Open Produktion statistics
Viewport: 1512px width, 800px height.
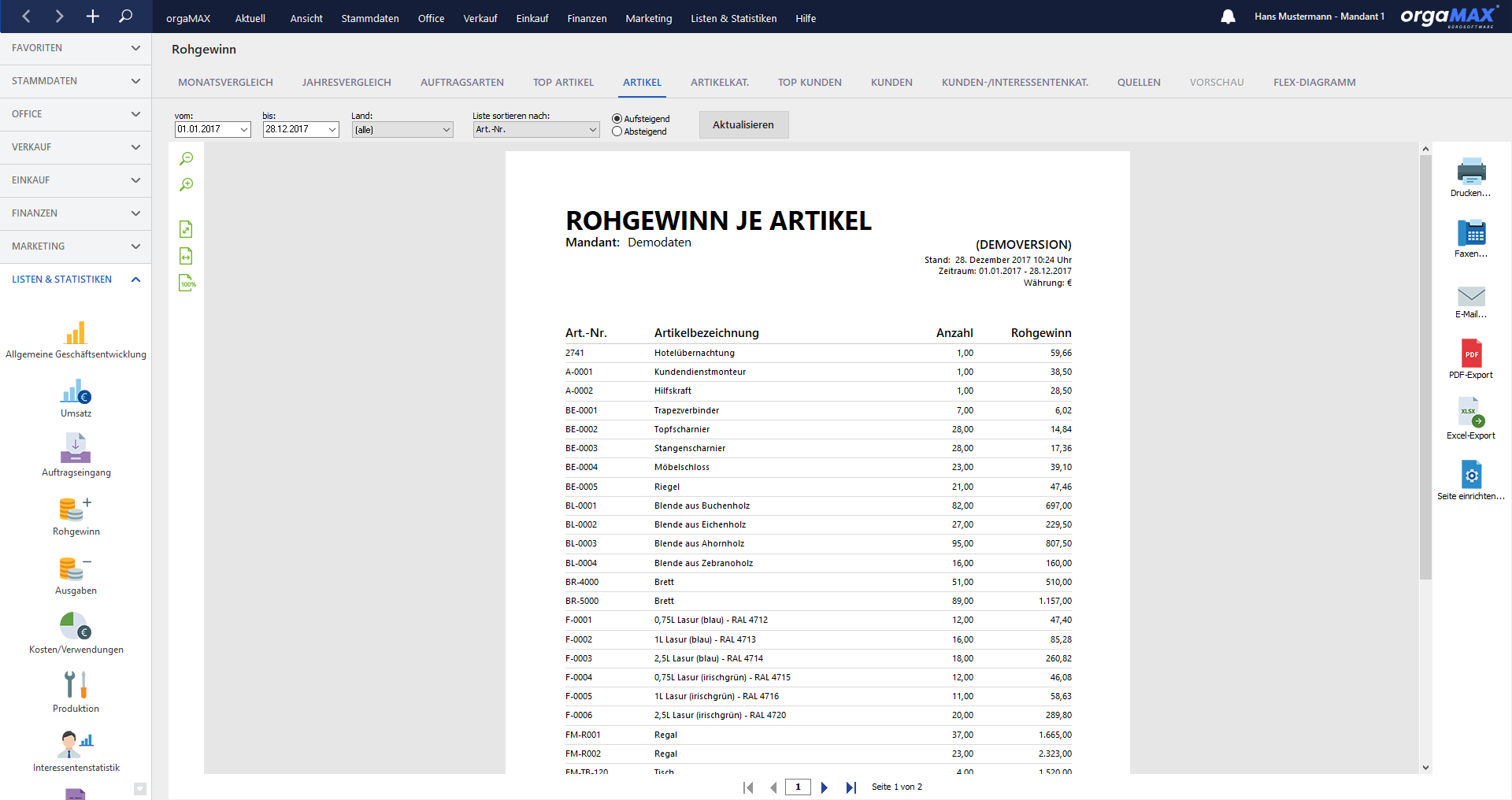[76, 692]
